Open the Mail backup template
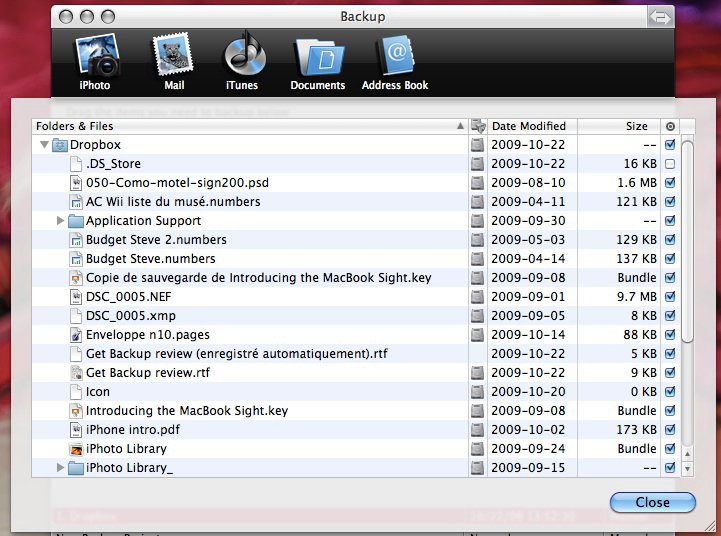Viewport: 721px width, 536px height. 174,58
